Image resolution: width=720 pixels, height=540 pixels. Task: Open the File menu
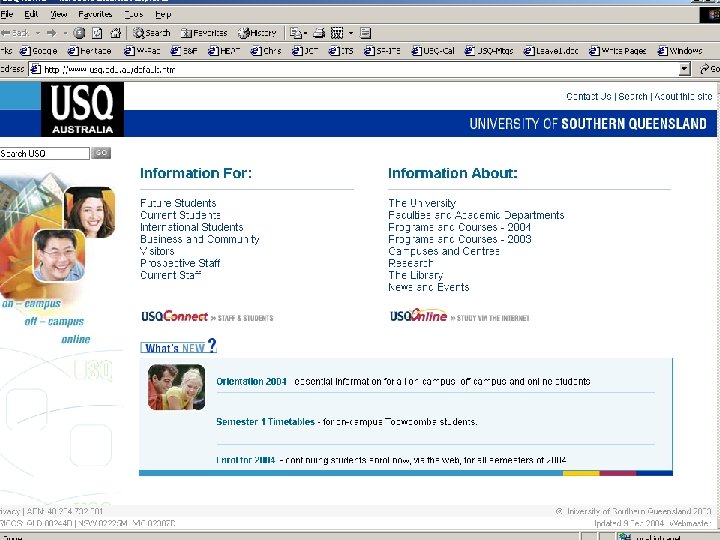(6, 14)
